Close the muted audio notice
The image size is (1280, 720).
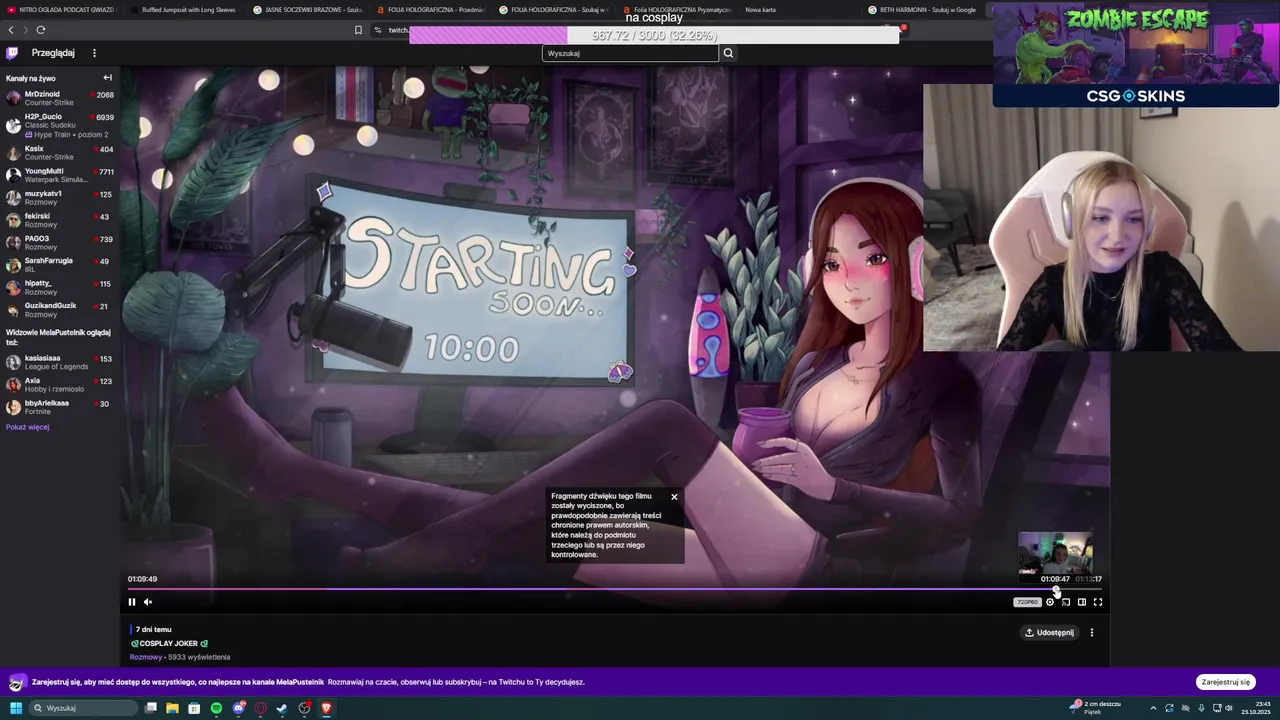(674, 497)
